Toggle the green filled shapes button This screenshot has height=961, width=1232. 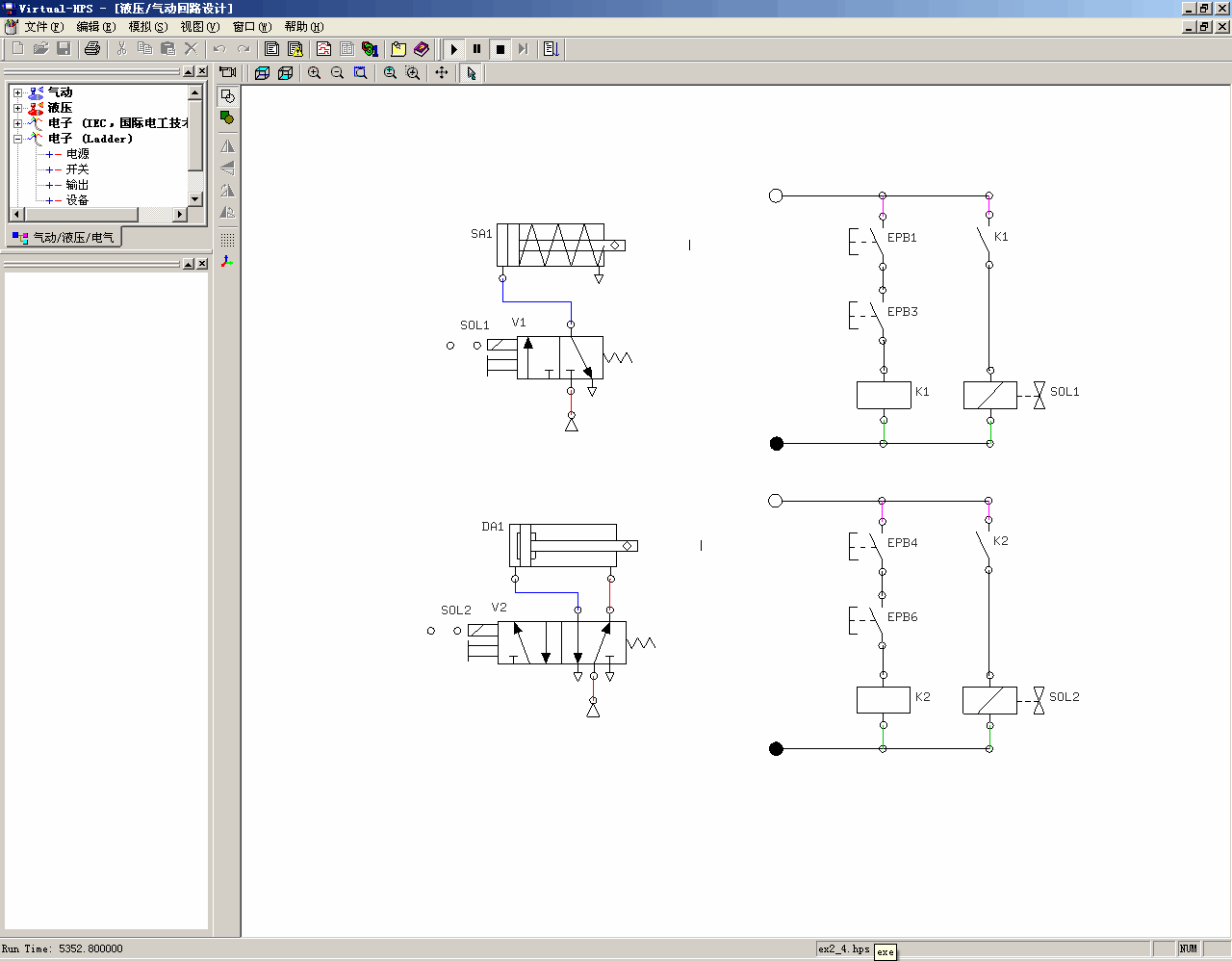[x=227, y=117]
